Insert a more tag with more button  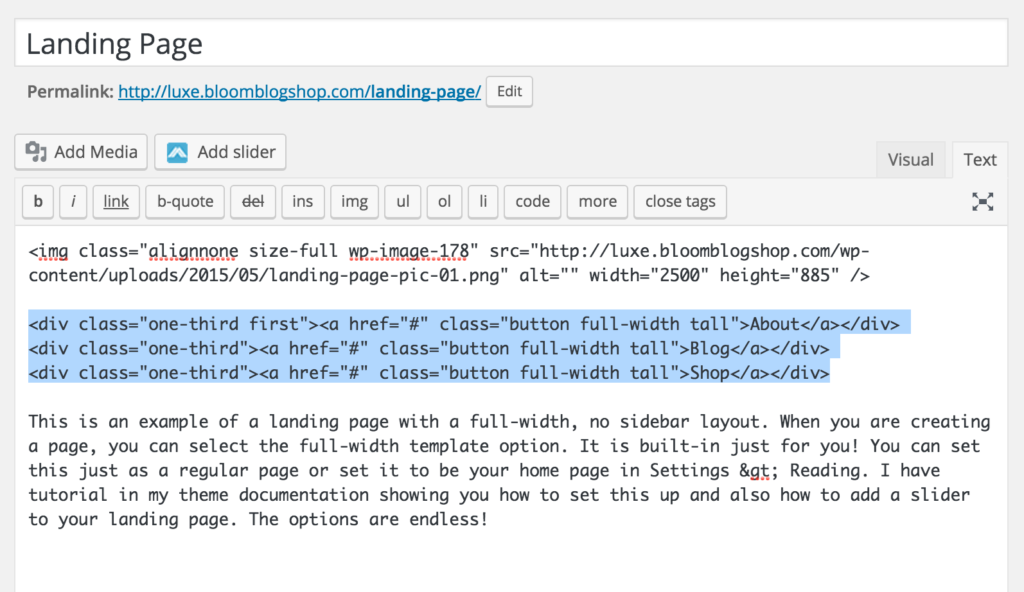coord(597,201)
